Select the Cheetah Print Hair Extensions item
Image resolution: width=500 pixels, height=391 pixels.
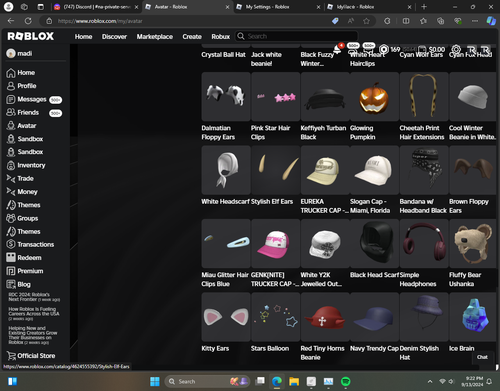[x=424, y=107]
